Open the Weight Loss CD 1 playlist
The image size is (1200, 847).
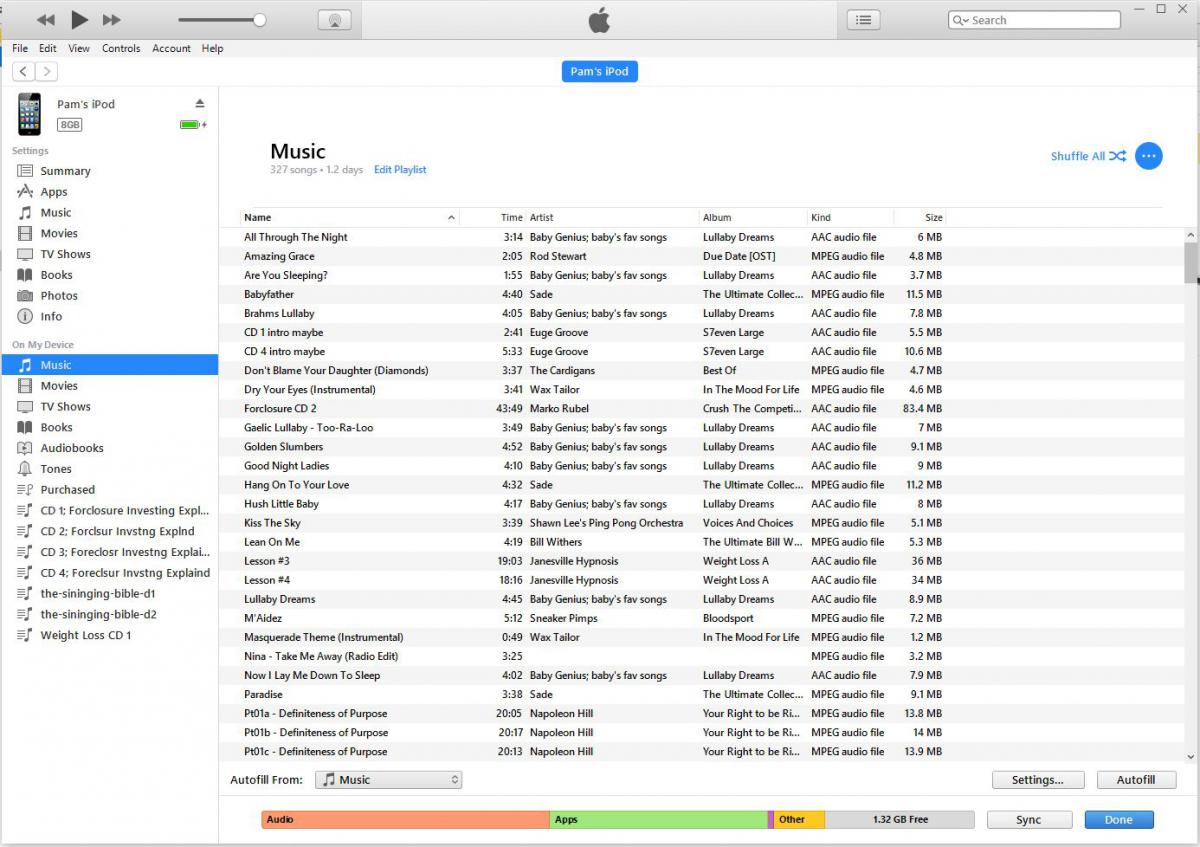click(x=86, y=636)
